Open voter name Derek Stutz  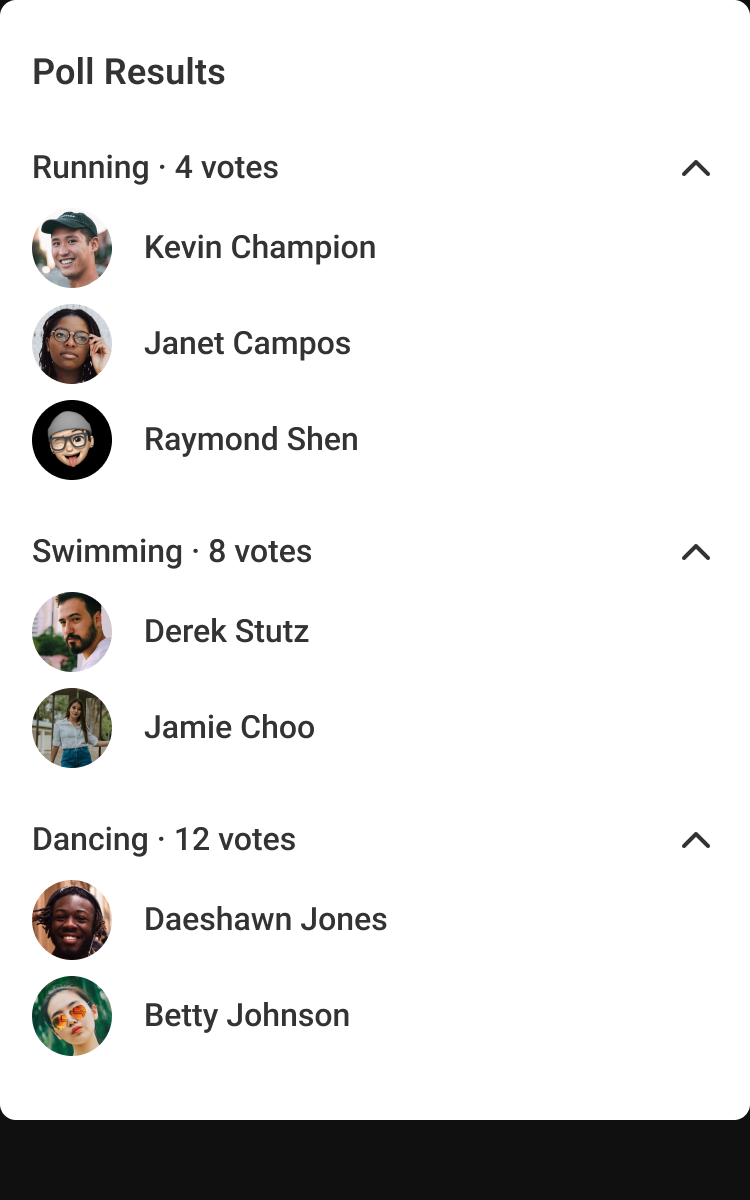(227, 631)
